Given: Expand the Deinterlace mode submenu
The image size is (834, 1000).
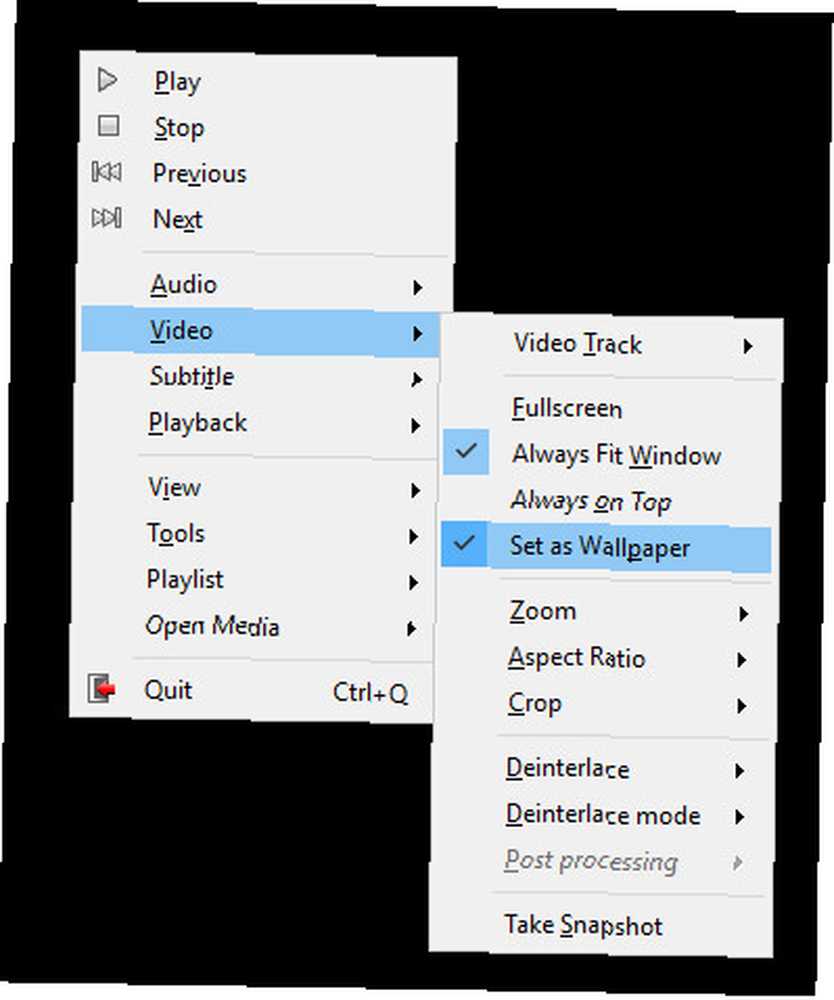Looking at the screenshot, I should point(602,815).
